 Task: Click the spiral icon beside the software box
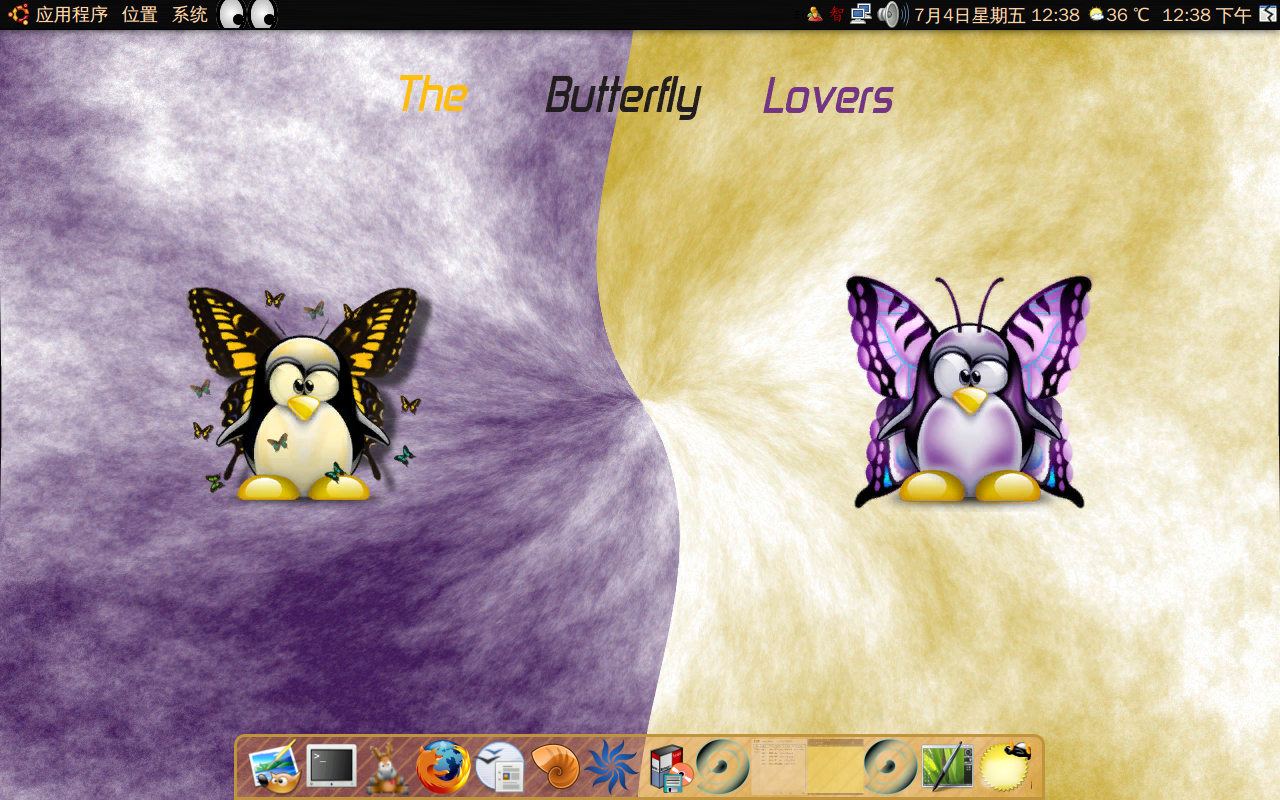tap(723, 767)
